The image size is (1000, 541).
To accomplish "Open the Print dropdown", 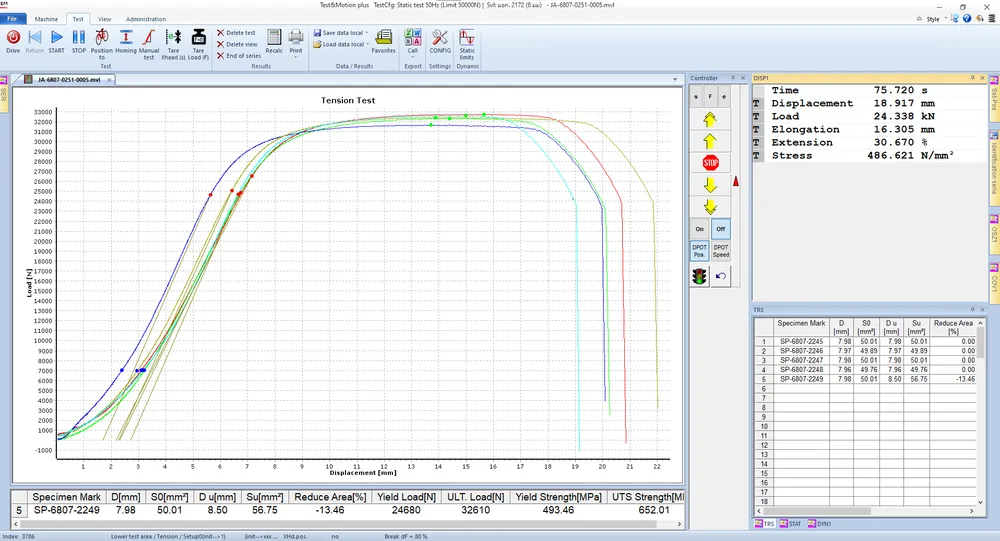I will coord(296,57).
